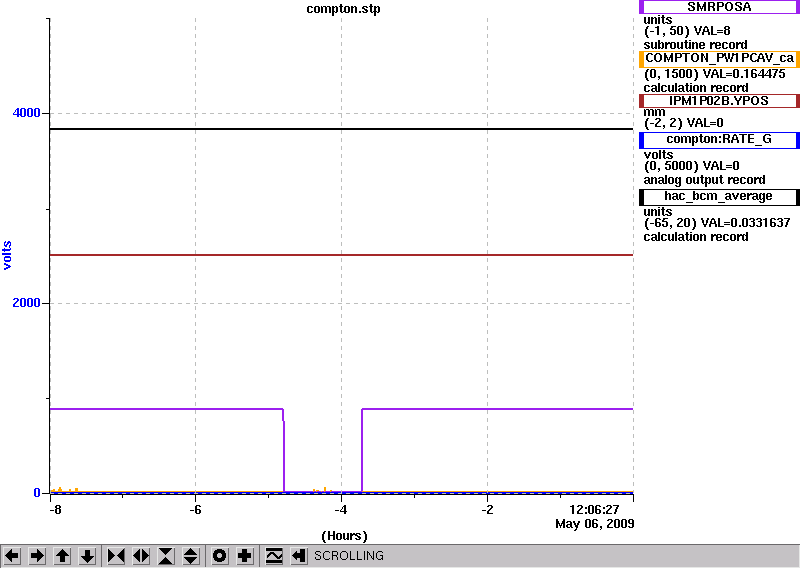Select the hac_bcm_average curve legend entry
This screenshot has width=800, height=568.
click(719, 197)
